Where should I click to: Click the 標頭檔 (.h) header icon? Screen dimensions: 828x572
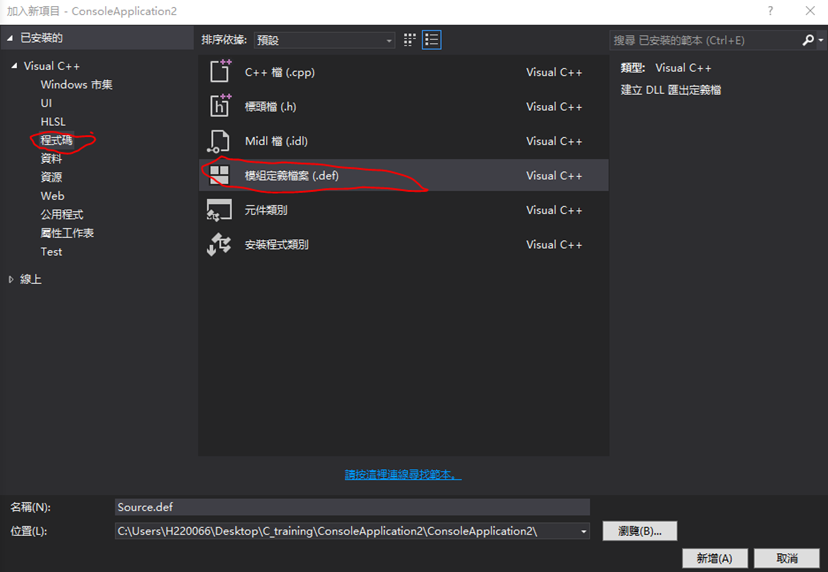(x=220, y=106)
